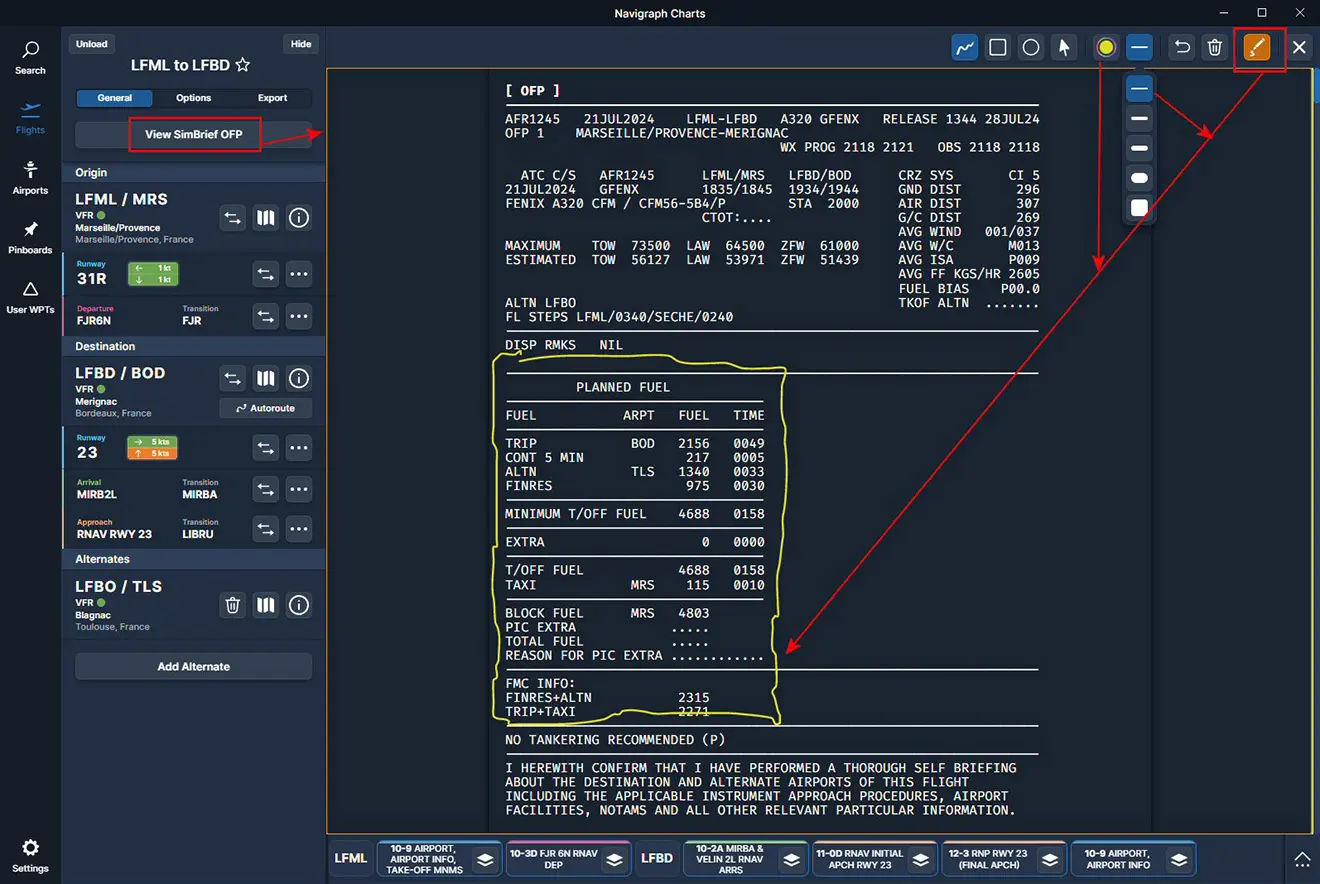
Task: Choose the thinnest line thickness option
Action: tap(1139, 89)
